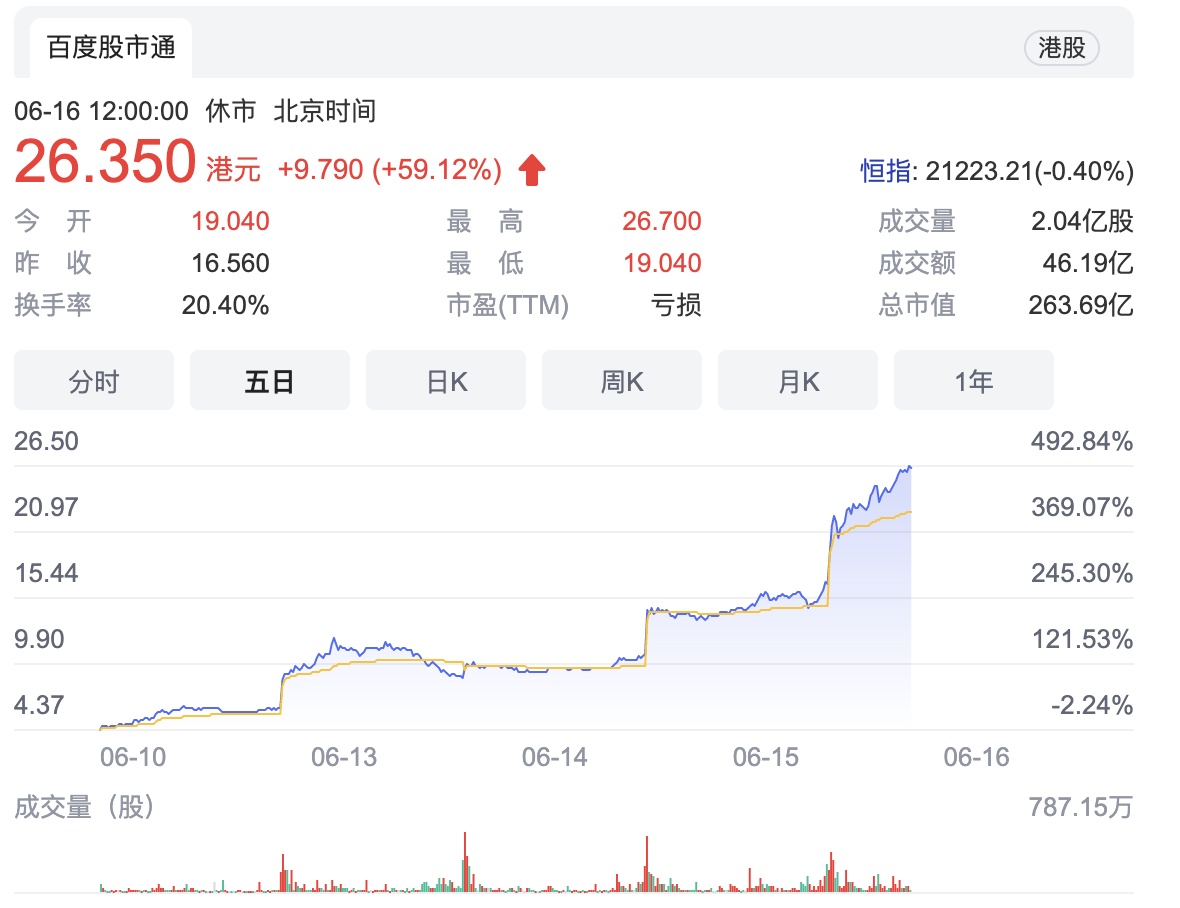Click the tallest red volume bar
1180x908 pixels.
point(465,860)
